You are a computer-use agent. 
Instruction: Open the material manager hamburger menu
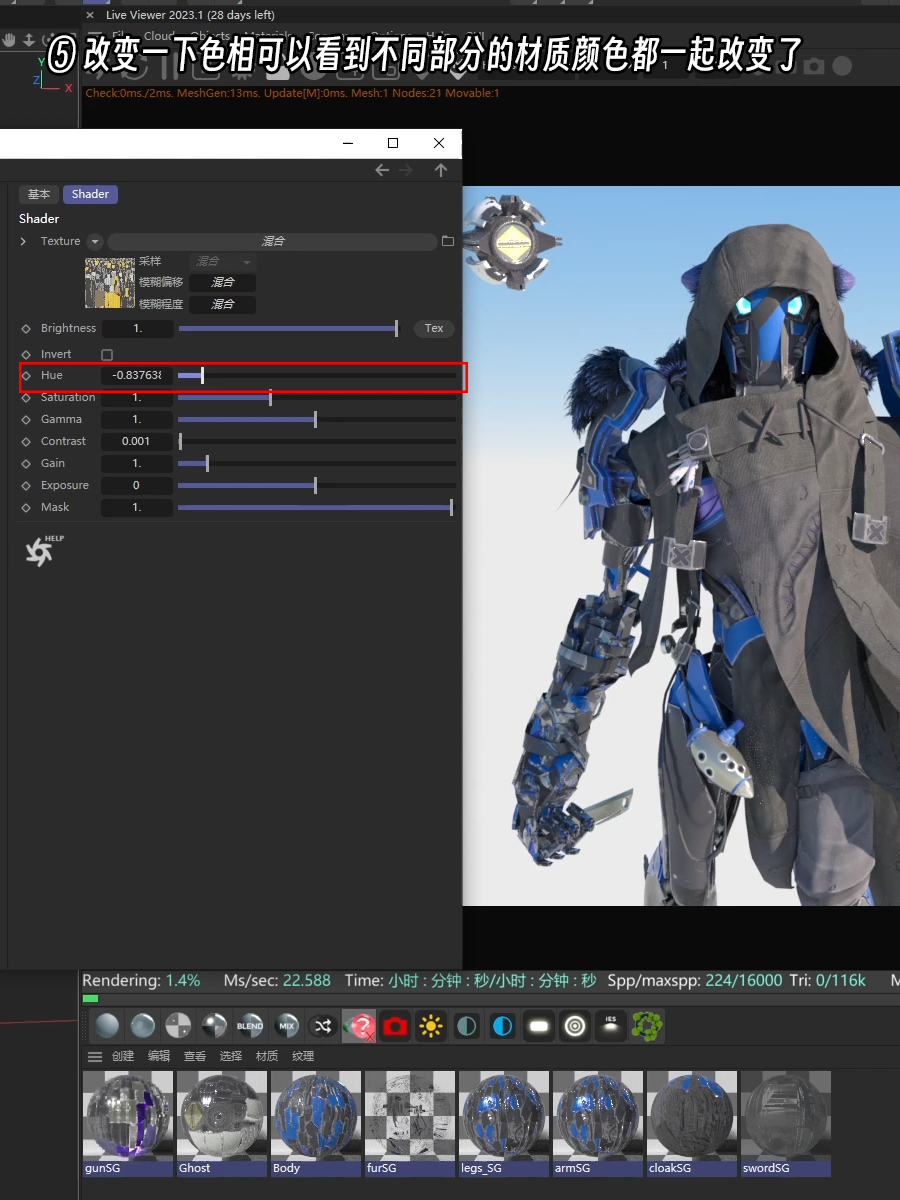(95, 1057)
